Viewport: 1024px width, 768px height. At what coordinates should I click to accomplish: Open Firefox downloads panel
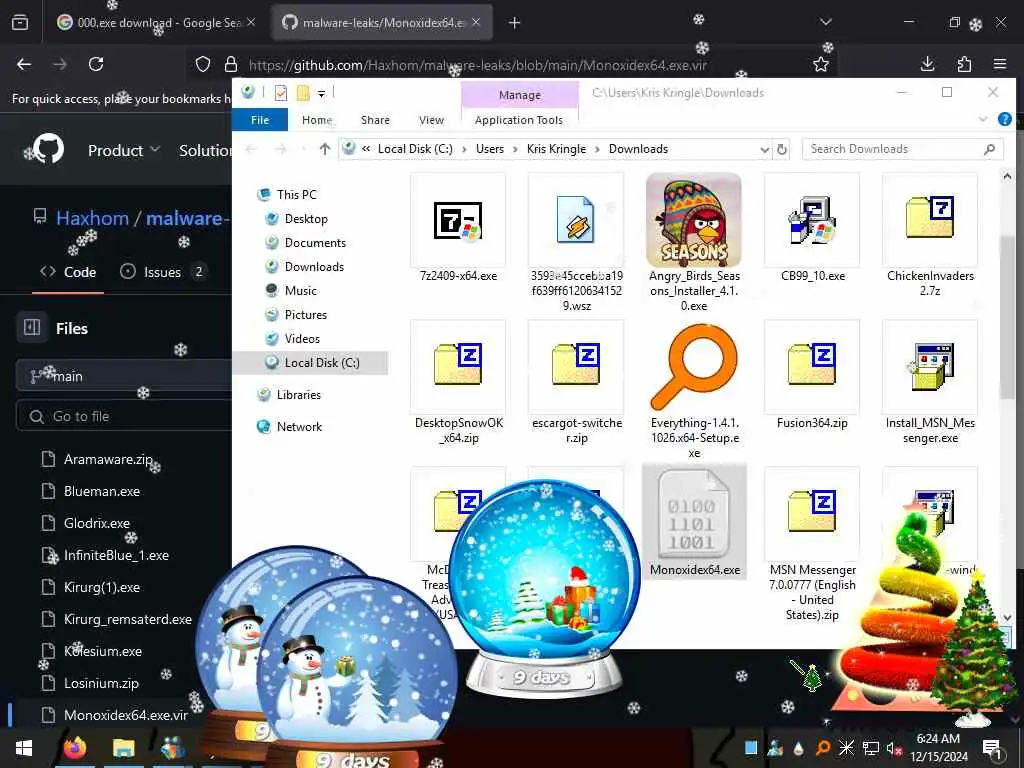pos(927,64)
